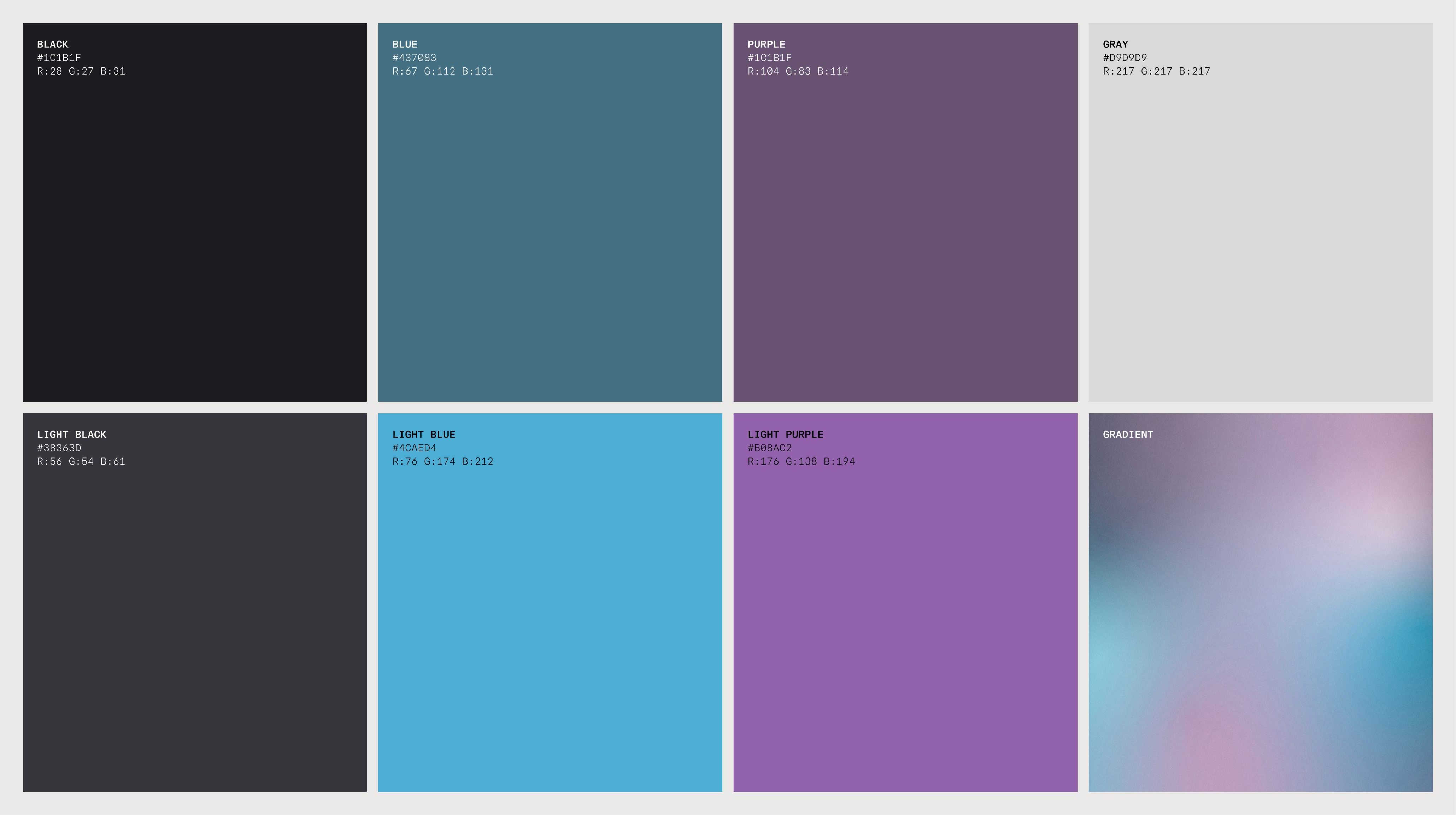Viewport: 1456px width, 815px height.
Task: Click RGB text R:28 G:27 B:31
Action: pyautogui.click(x=81, y=71)
